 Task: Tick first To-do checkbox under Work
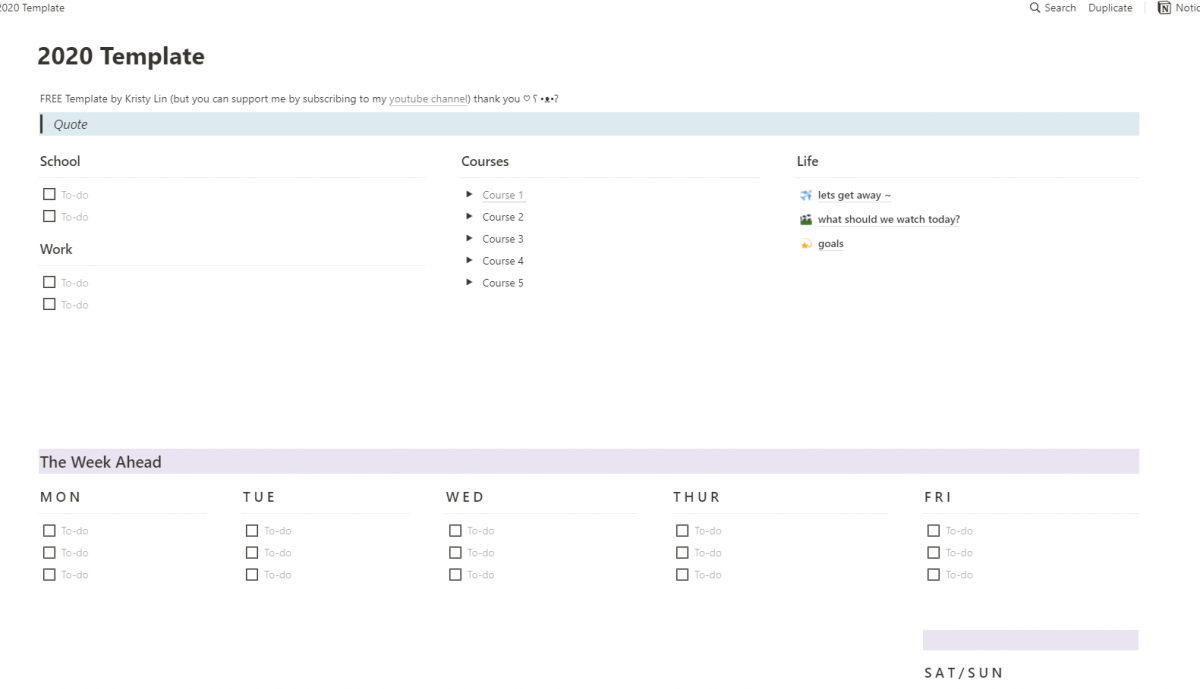pyautogui.click(x=49, y=282)
